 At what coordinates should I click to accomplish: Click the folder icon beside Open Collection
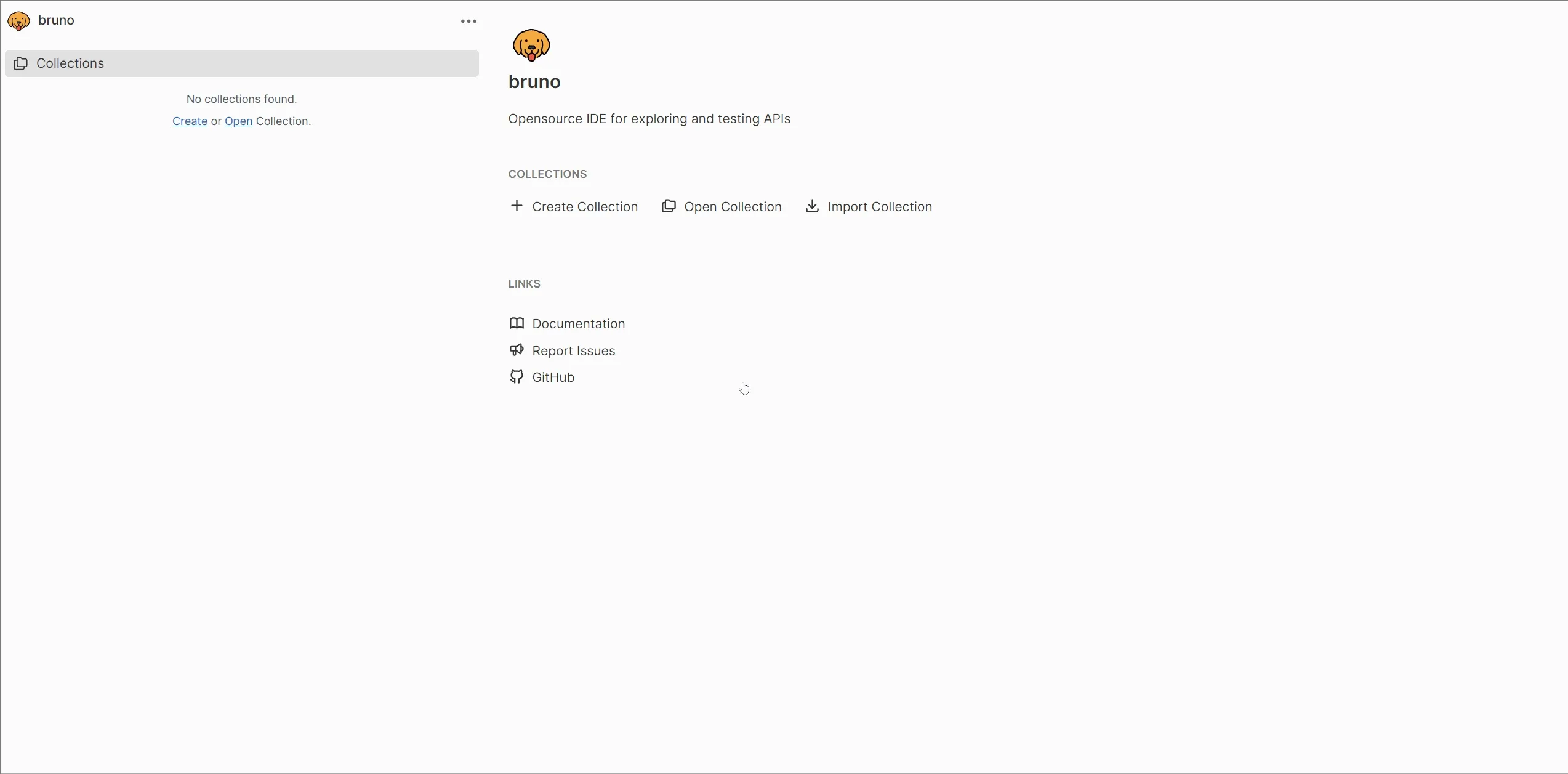pos(669,206)
